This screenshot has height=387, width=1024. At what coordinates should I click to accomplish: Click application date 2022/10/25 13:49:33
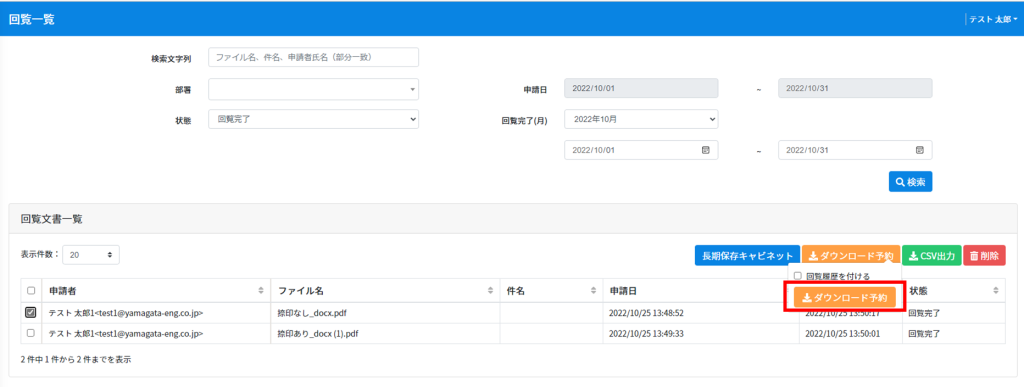pos(647,334)
